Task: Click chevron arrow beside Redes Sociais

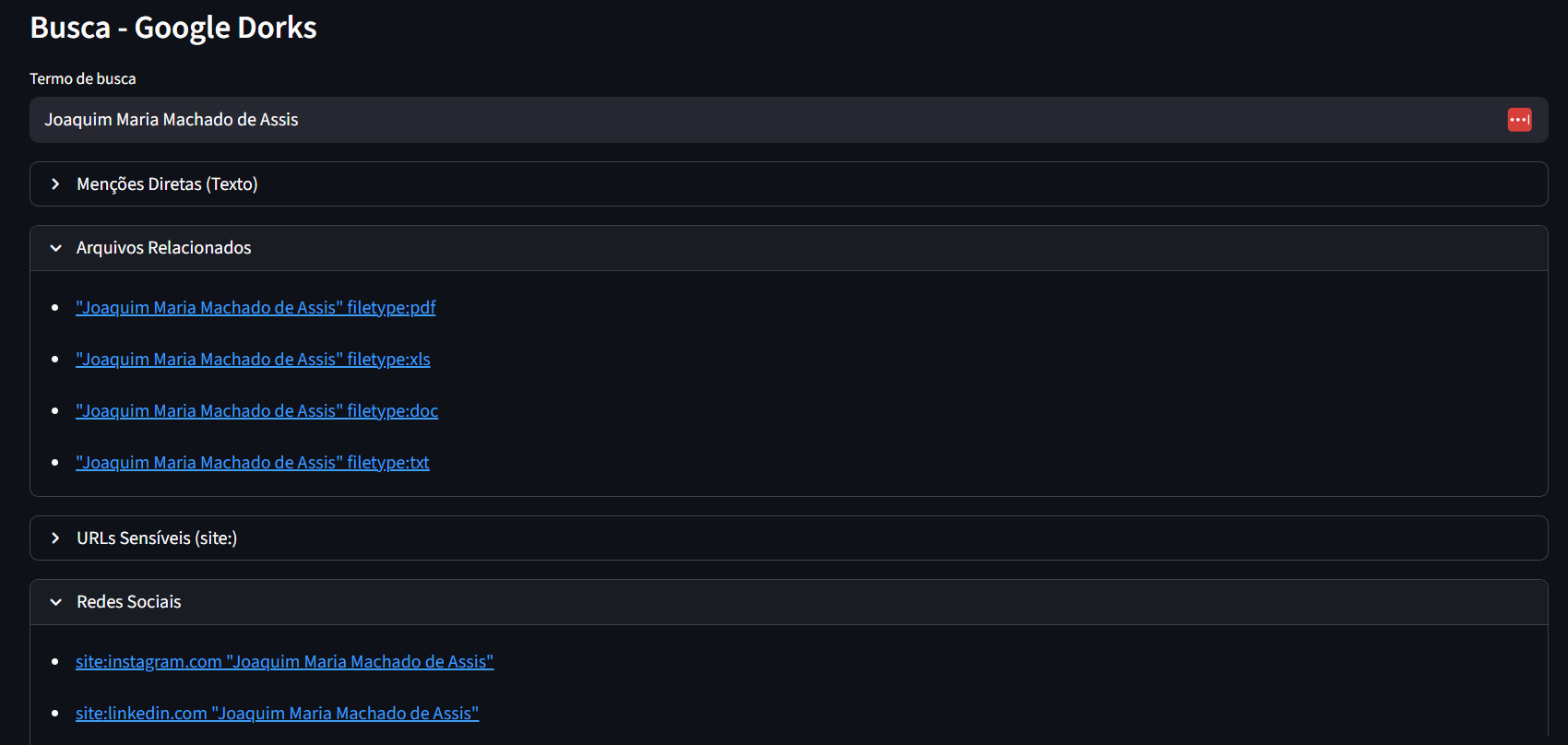Action: coord(56,602)
